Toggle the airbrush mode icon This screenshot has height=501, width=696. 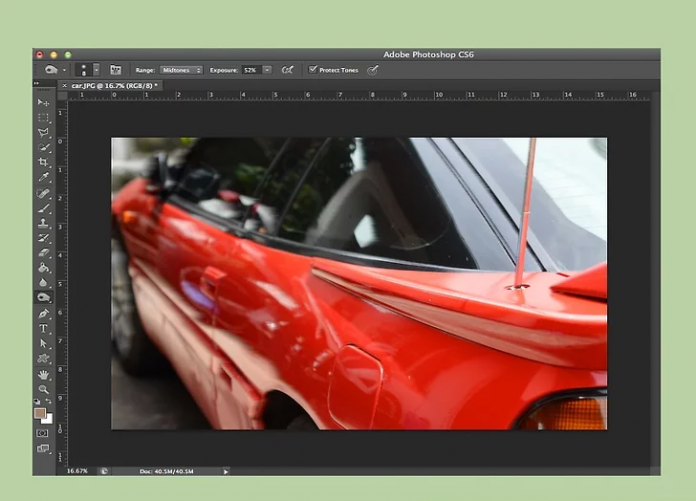point(287,70)
